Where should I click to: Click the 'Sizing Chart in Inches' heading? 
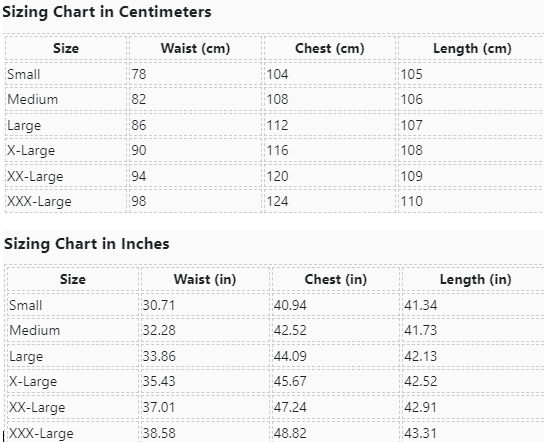click(x=87, y=244)
